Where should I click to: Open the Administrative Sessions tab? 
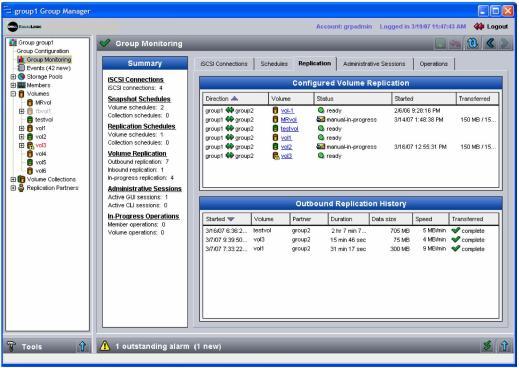click(x=374, y=64)
